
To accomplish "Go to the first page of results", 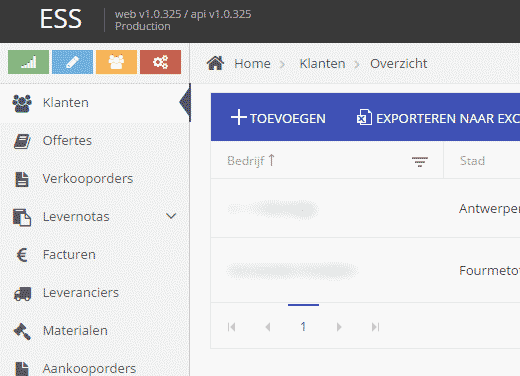I will click(x=232, y=327).
